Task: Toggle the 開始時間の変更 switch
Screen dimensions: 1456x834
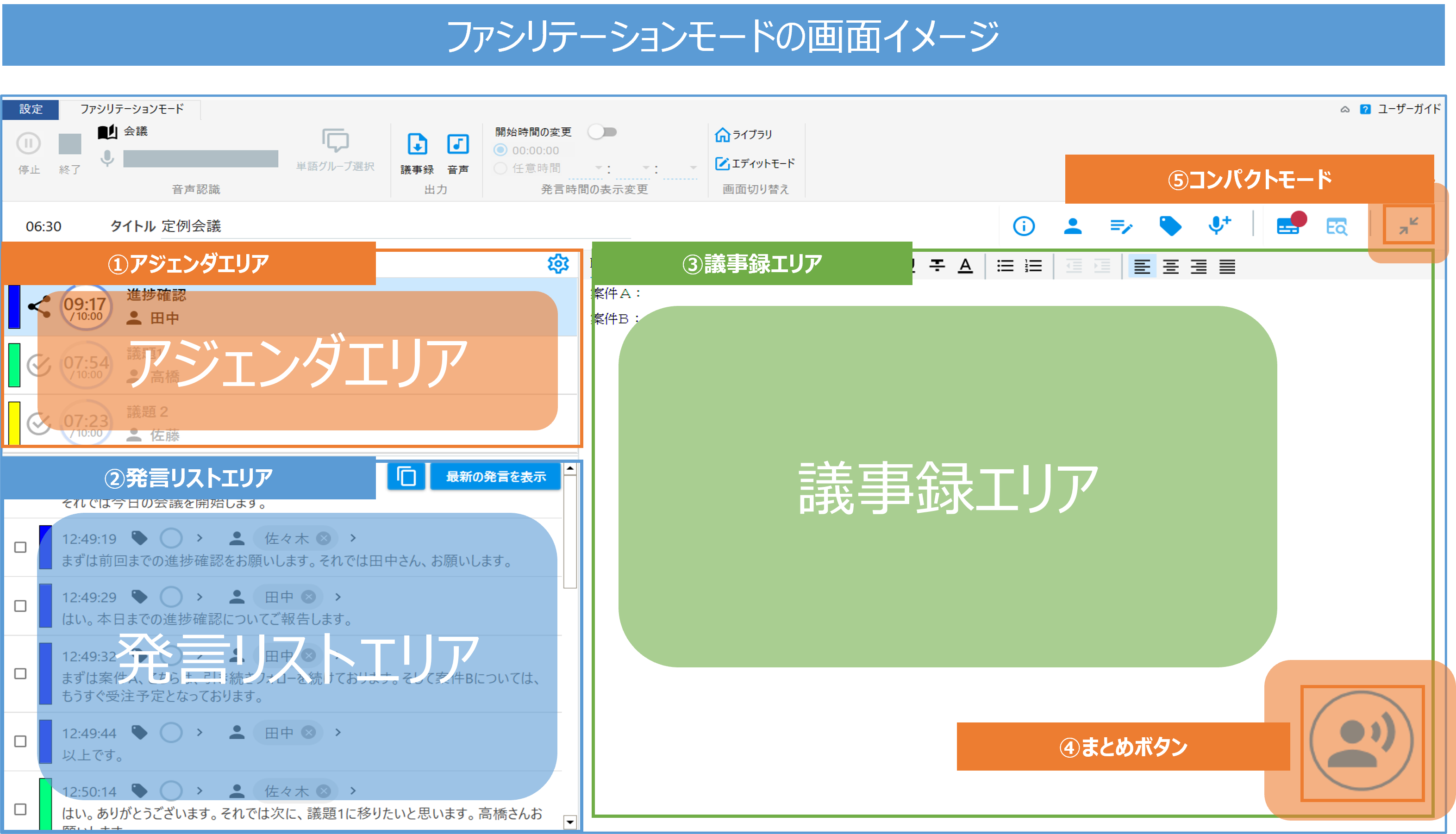Action: (603, 132)
